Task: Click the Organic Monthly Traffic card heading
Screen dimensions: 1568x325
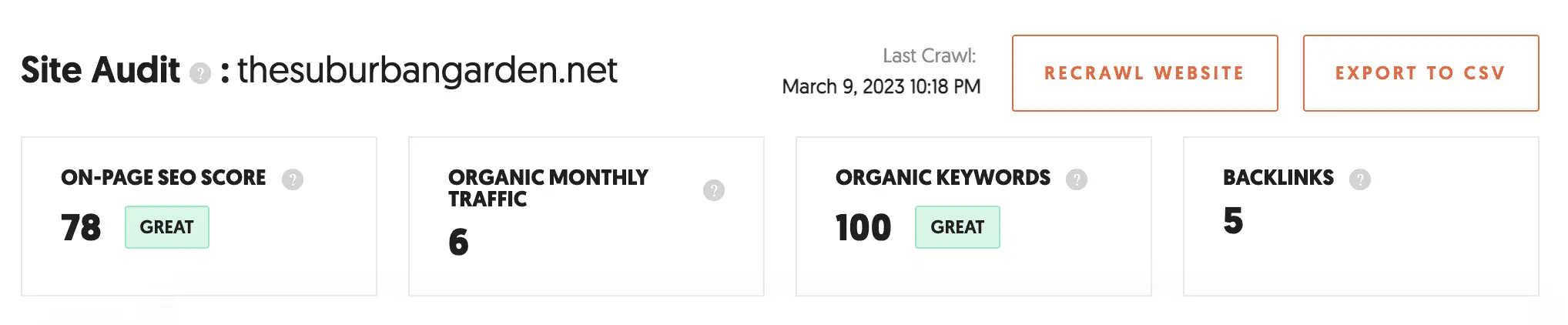Action: (x=548, y=189)
